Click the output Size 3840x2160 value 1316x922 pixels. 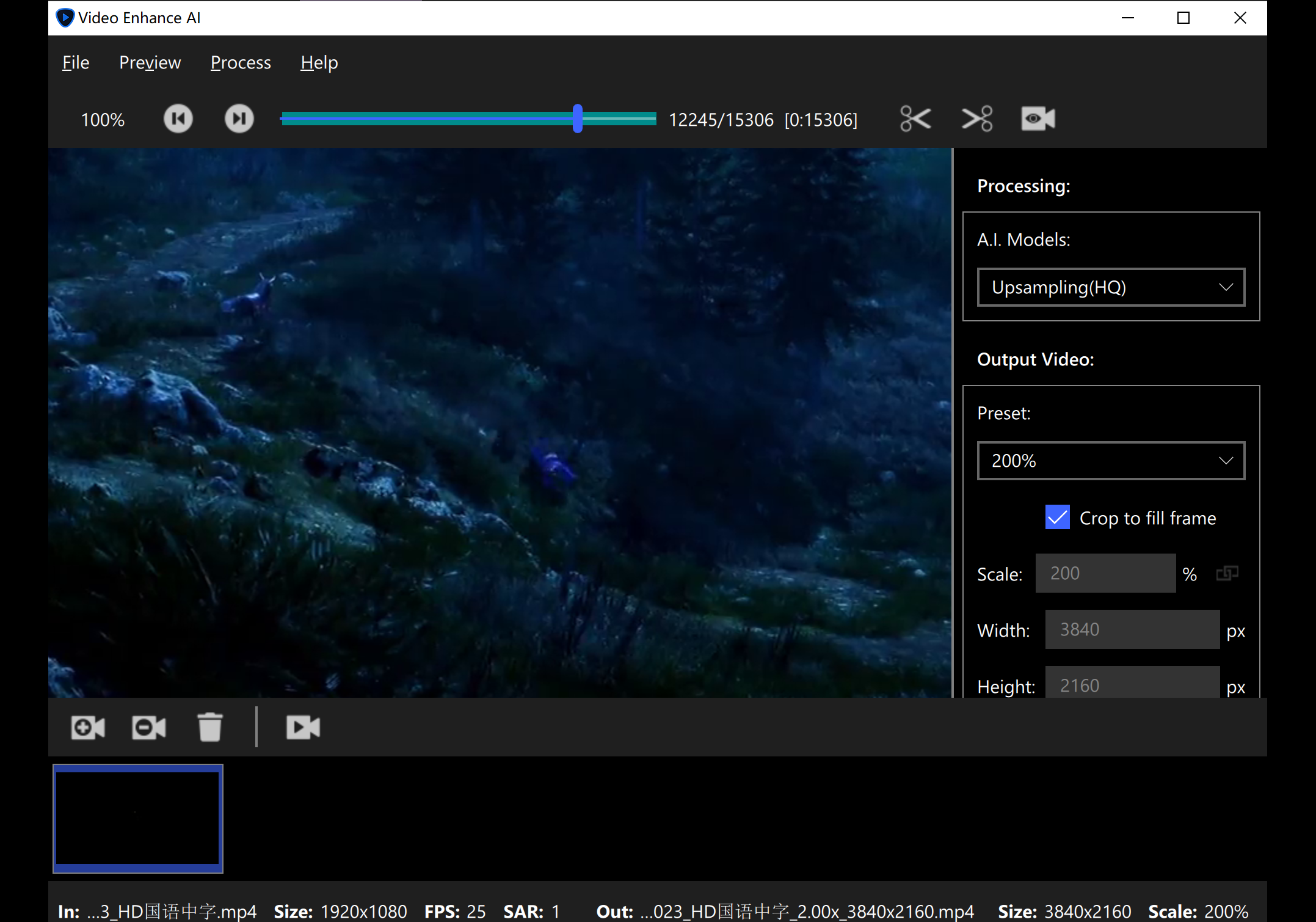(x=1088, y=911)
